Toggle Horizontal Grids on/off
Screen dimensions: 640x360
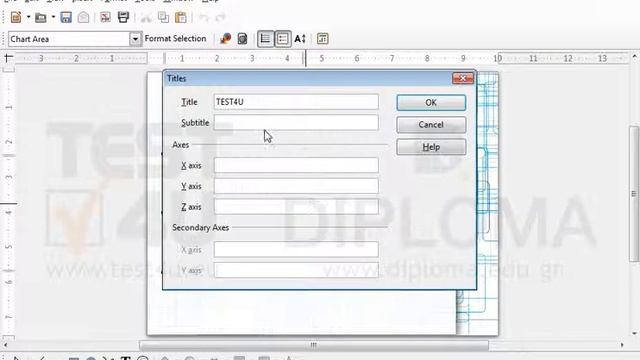(x=265, y=39)
